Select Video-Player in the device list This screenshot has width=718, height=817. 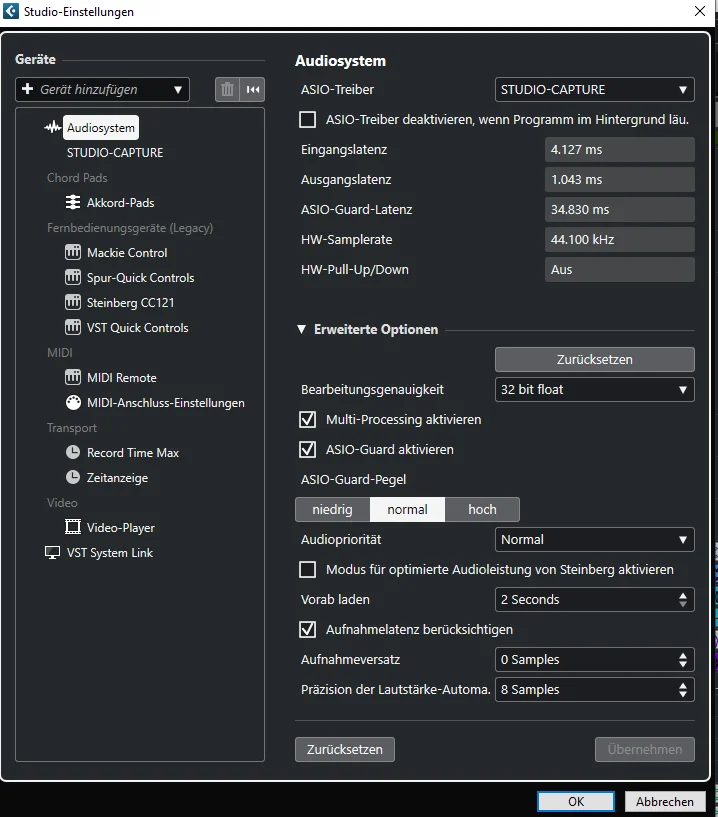(121, 528)
